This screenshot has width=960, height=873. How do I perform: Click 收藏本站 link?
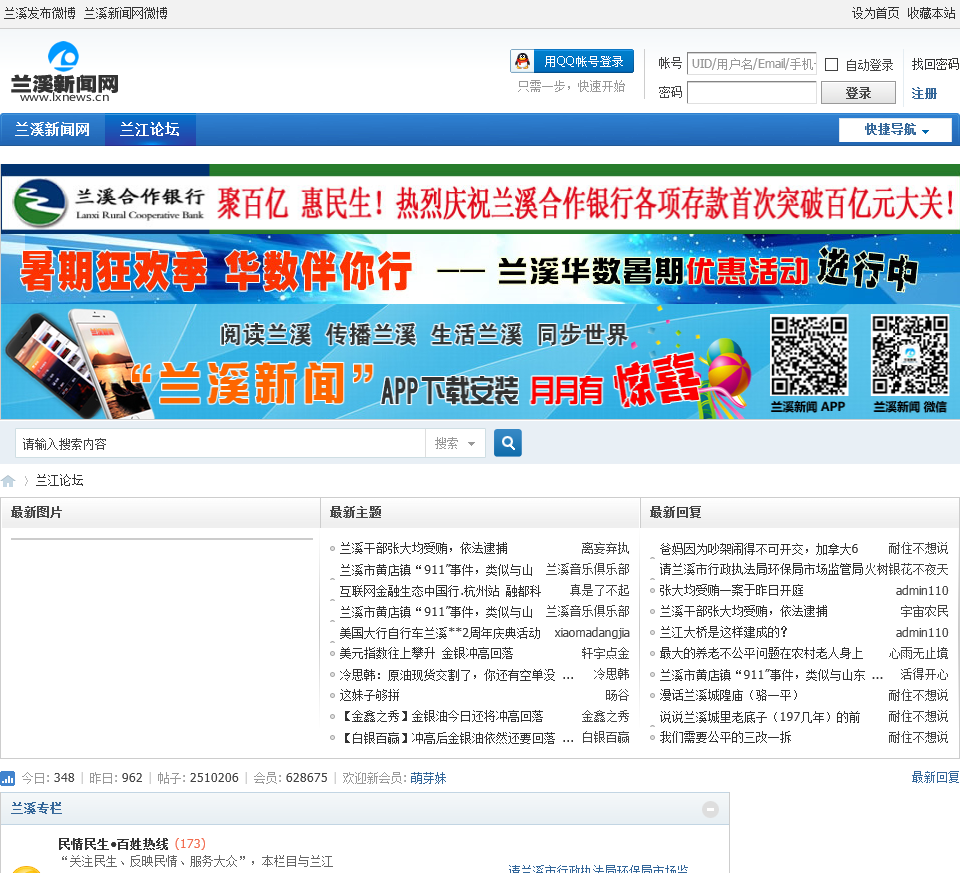point(931,13)
